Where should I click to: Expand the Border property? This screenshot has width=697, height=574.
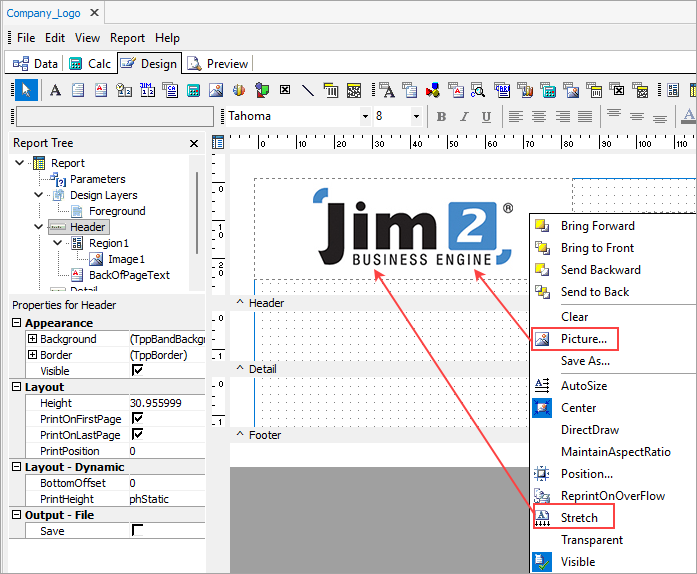(x=32, y=354)
